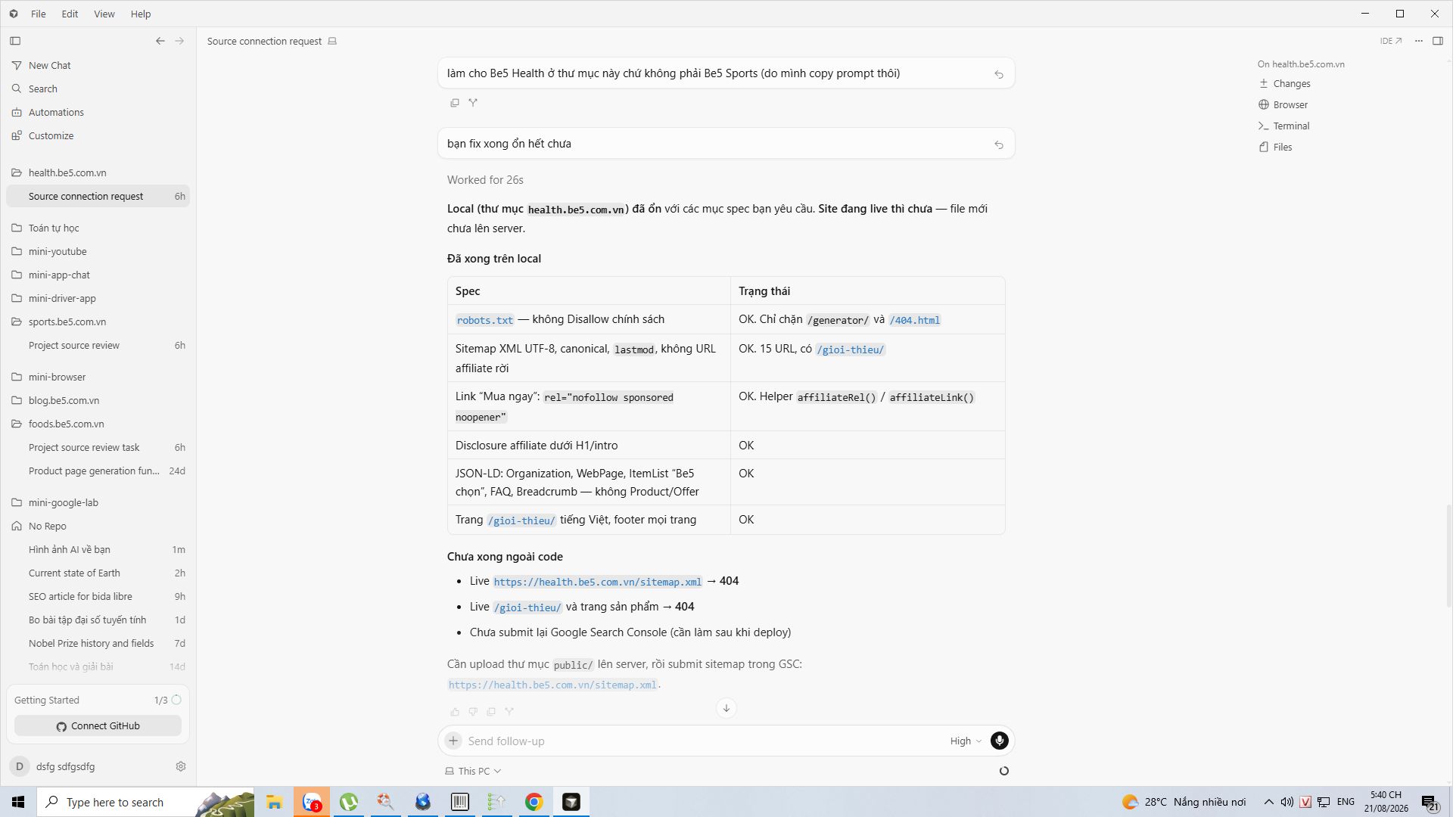Screen dimensions: 1456x817
Task: Expand the mini-browser folder
Action: tap(98, 377)
